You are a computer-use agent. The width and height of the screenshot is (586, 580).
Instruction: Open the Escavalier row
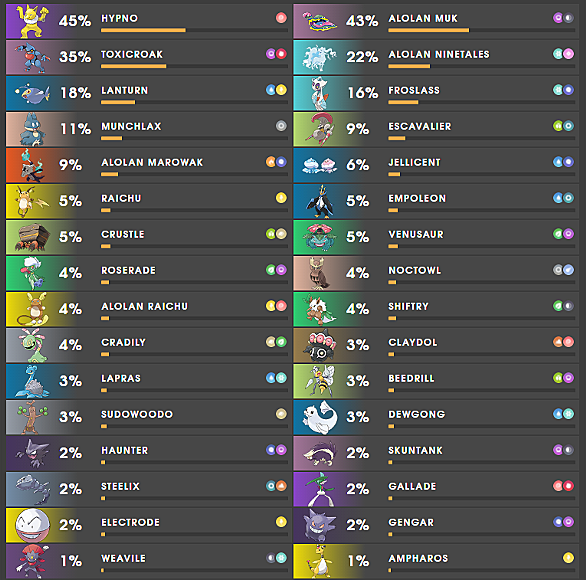(x=436, y=129)
